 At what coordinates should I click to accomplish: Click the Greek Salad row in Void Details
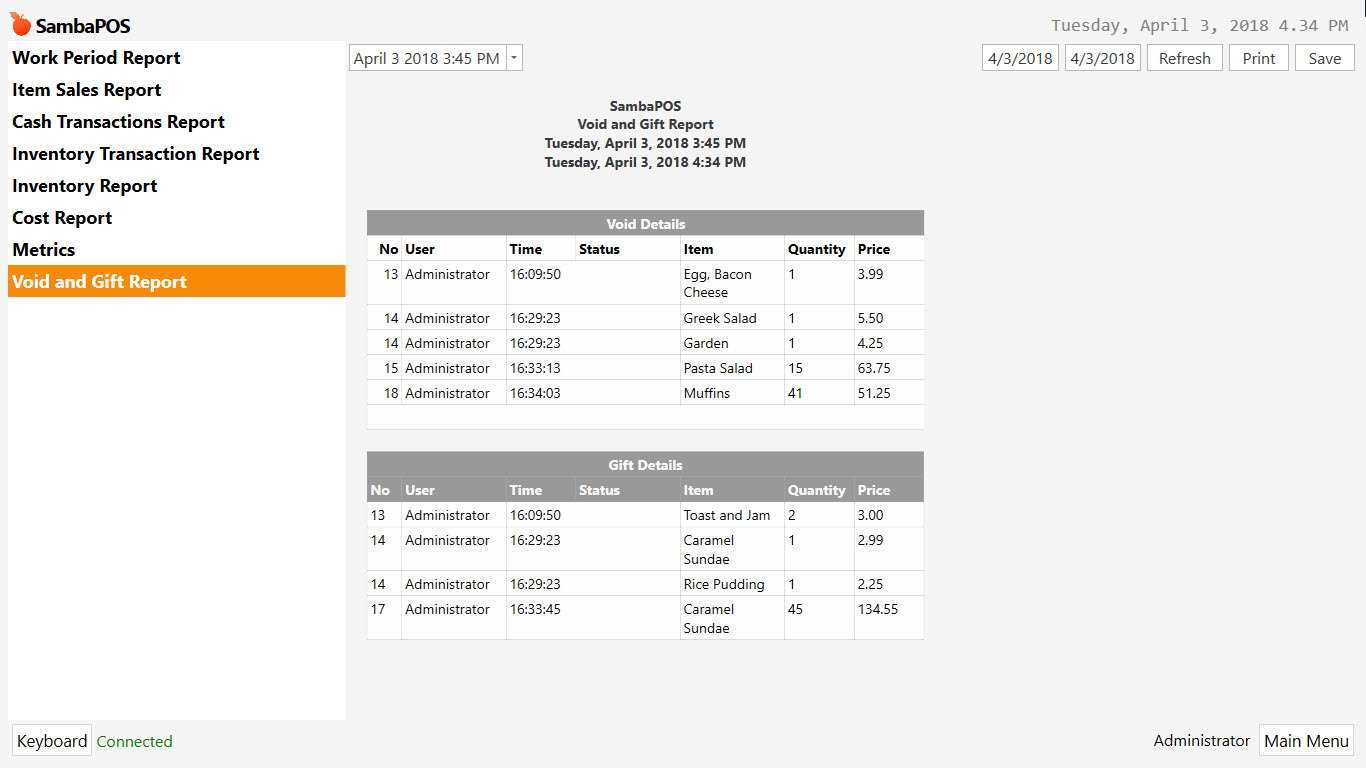[645, 317]
